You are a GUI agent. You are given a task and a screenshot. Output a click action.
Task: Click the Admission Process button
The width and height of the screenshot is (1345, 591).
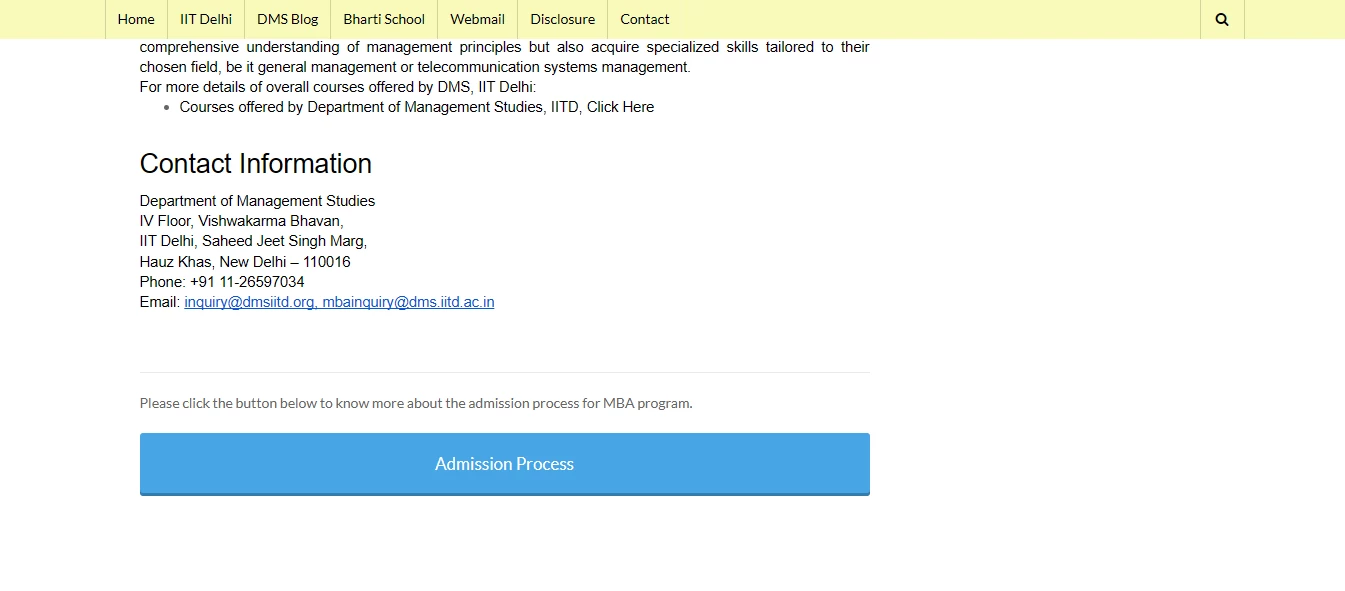504,463
